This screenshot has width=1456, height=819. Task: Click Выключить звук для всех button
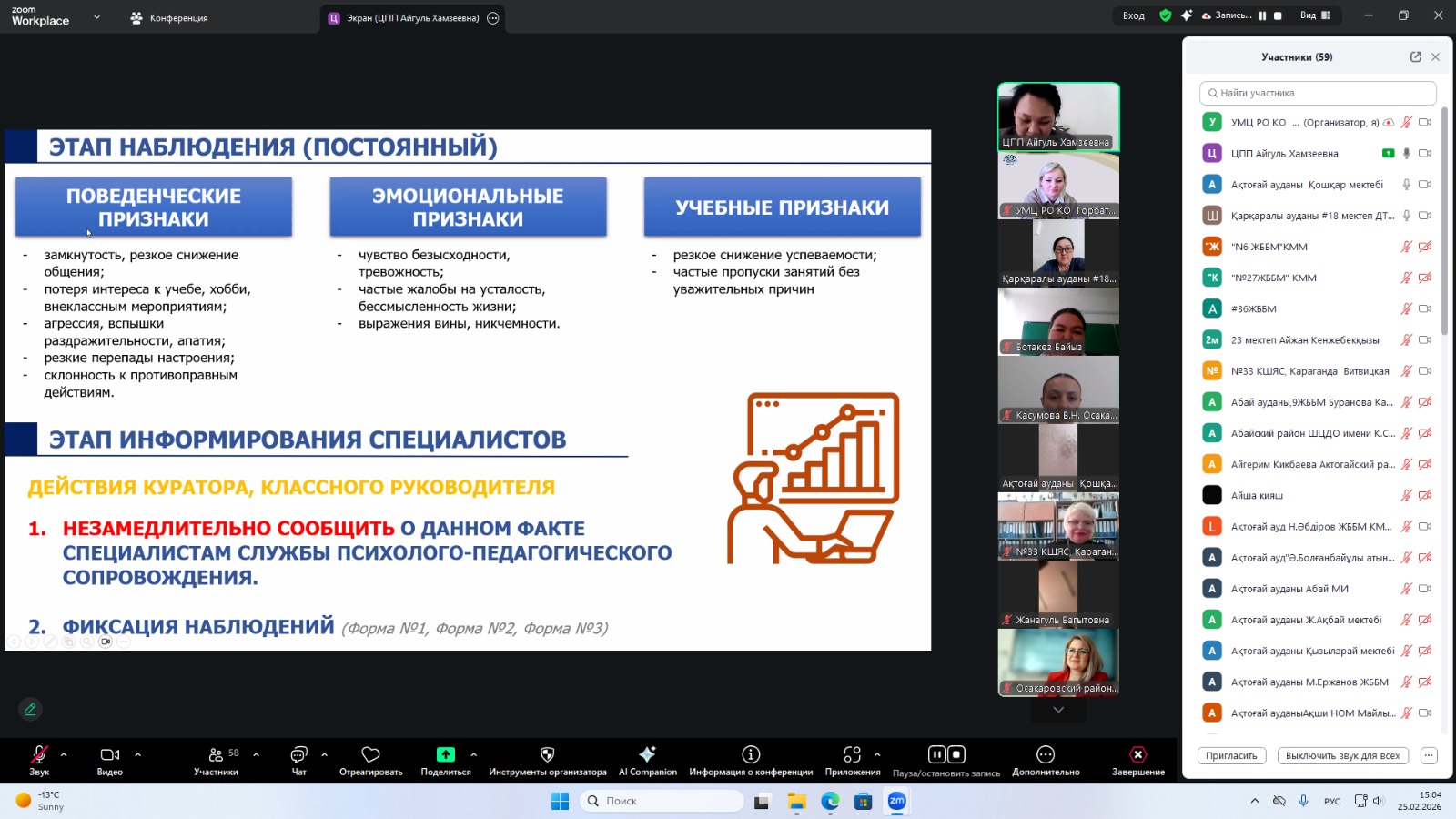click(1342, 755)
